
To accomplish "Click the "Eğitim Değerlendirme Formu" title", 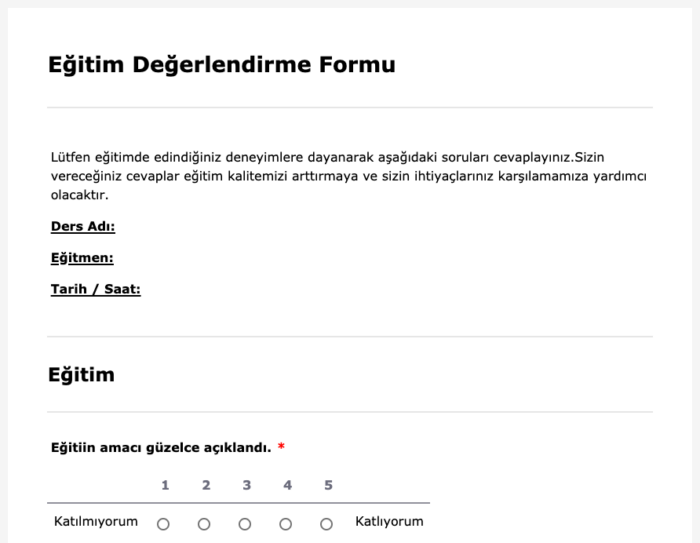I will [x=221, y=65].
